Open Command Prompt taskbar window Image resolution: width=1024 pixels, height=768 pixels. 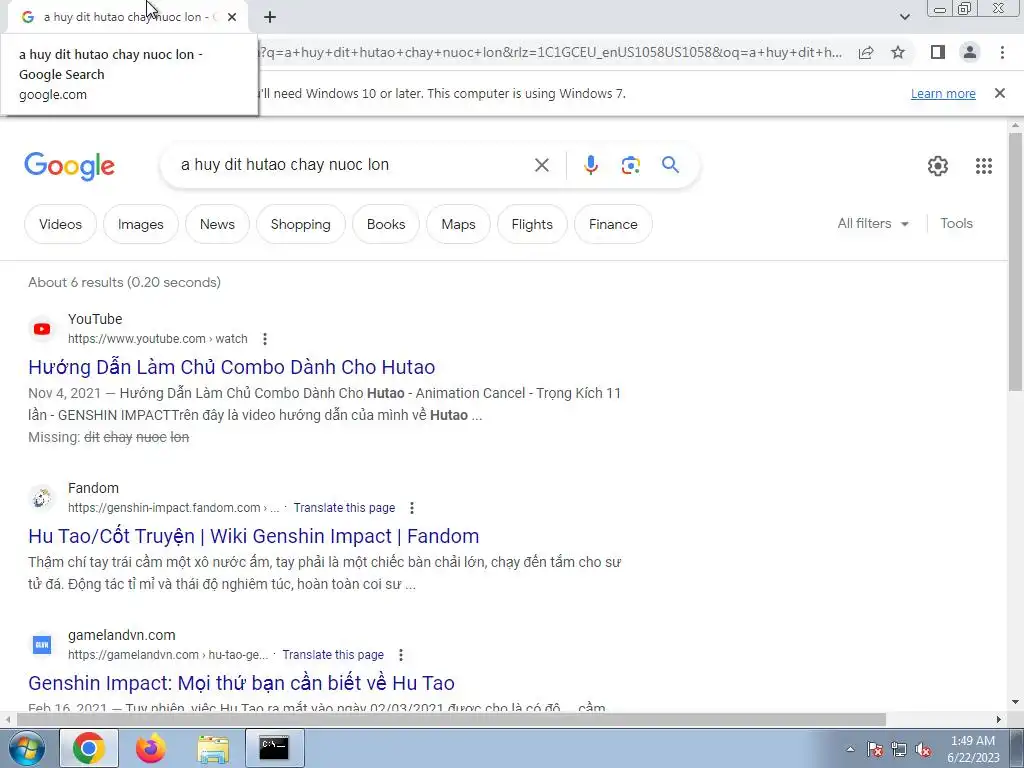274,748
